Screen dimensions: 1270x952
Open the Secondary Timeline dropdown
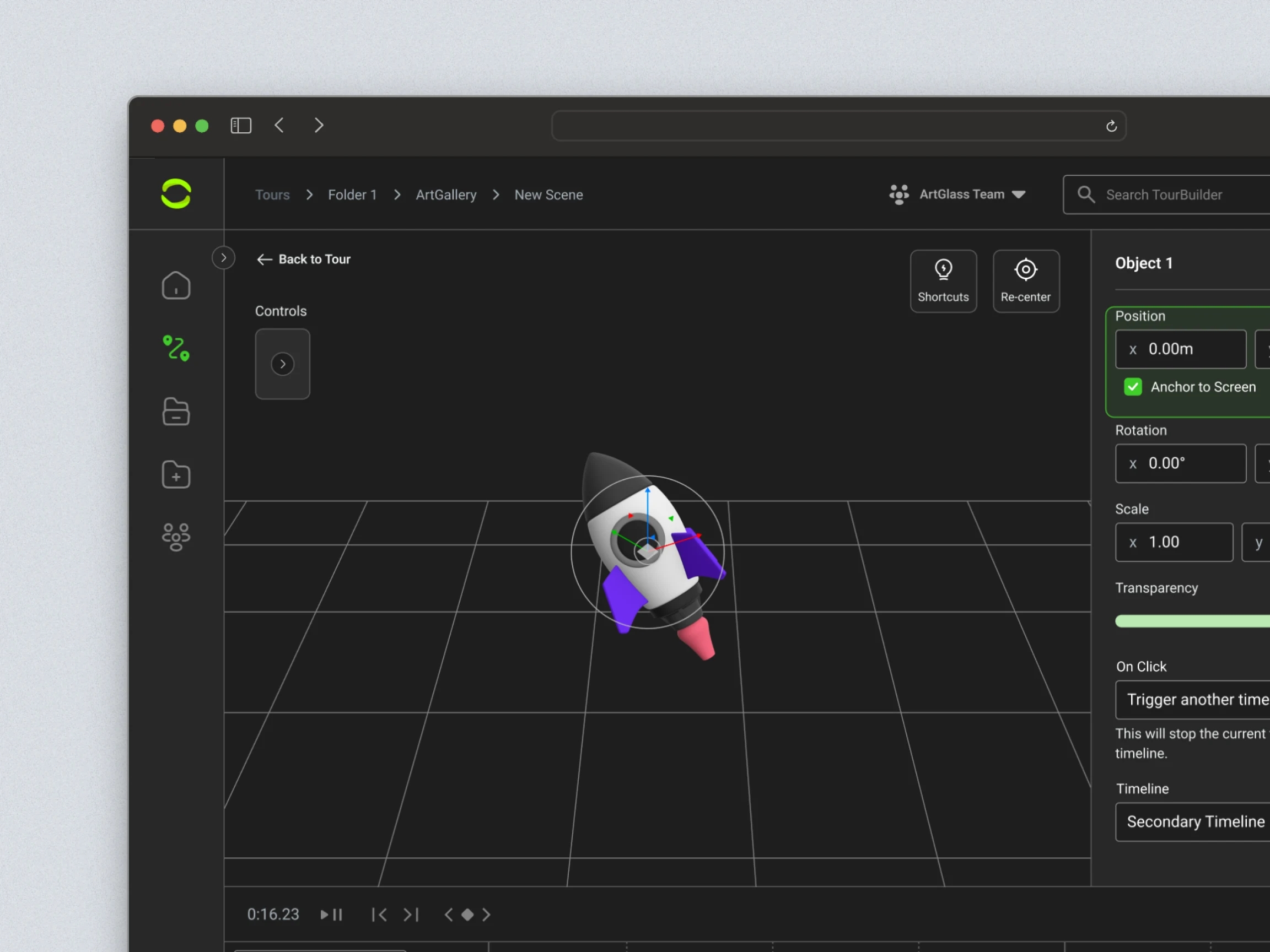[x=1192, y=822]
